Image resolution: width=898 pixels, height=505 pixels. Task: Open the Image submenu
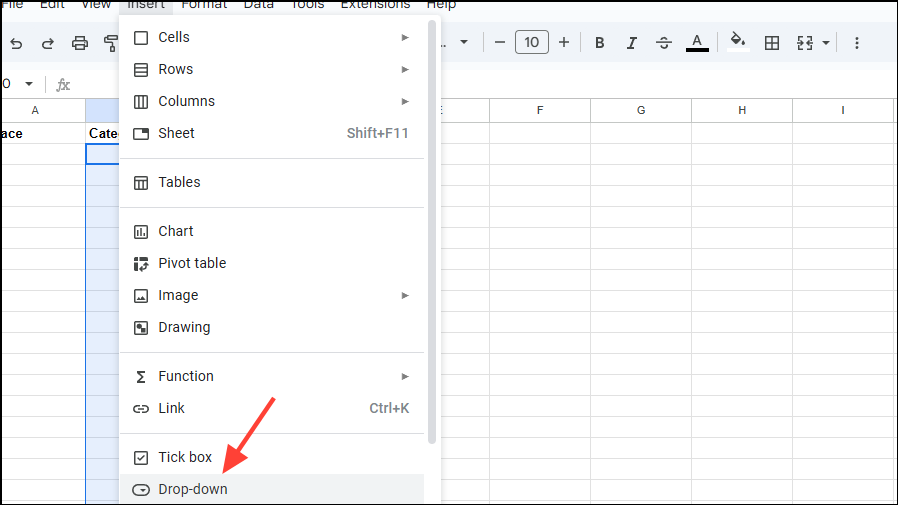[x=272, y=295]
